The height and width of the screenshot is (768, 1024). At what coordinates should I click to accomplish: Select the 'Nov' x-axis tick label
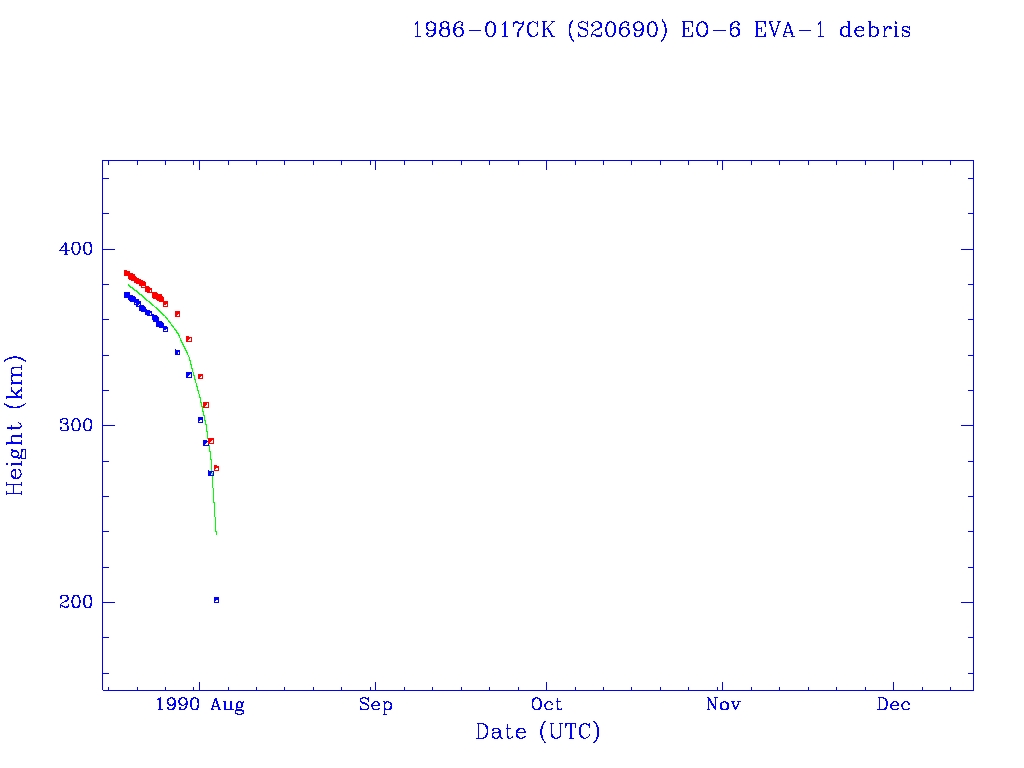[x=722, y=705]
